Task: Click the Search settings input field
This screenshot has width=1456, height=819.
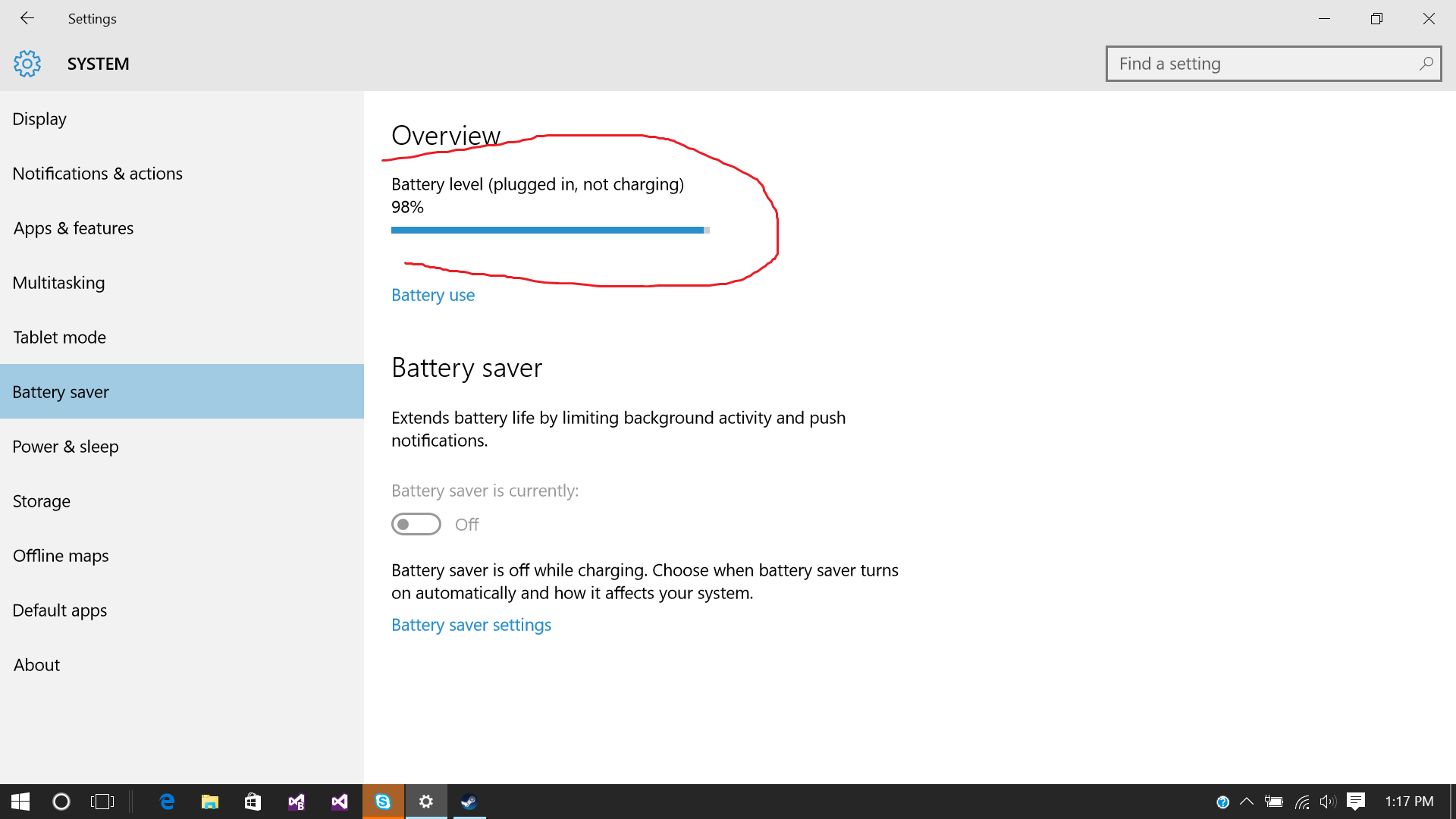Action: point(1271,62)
